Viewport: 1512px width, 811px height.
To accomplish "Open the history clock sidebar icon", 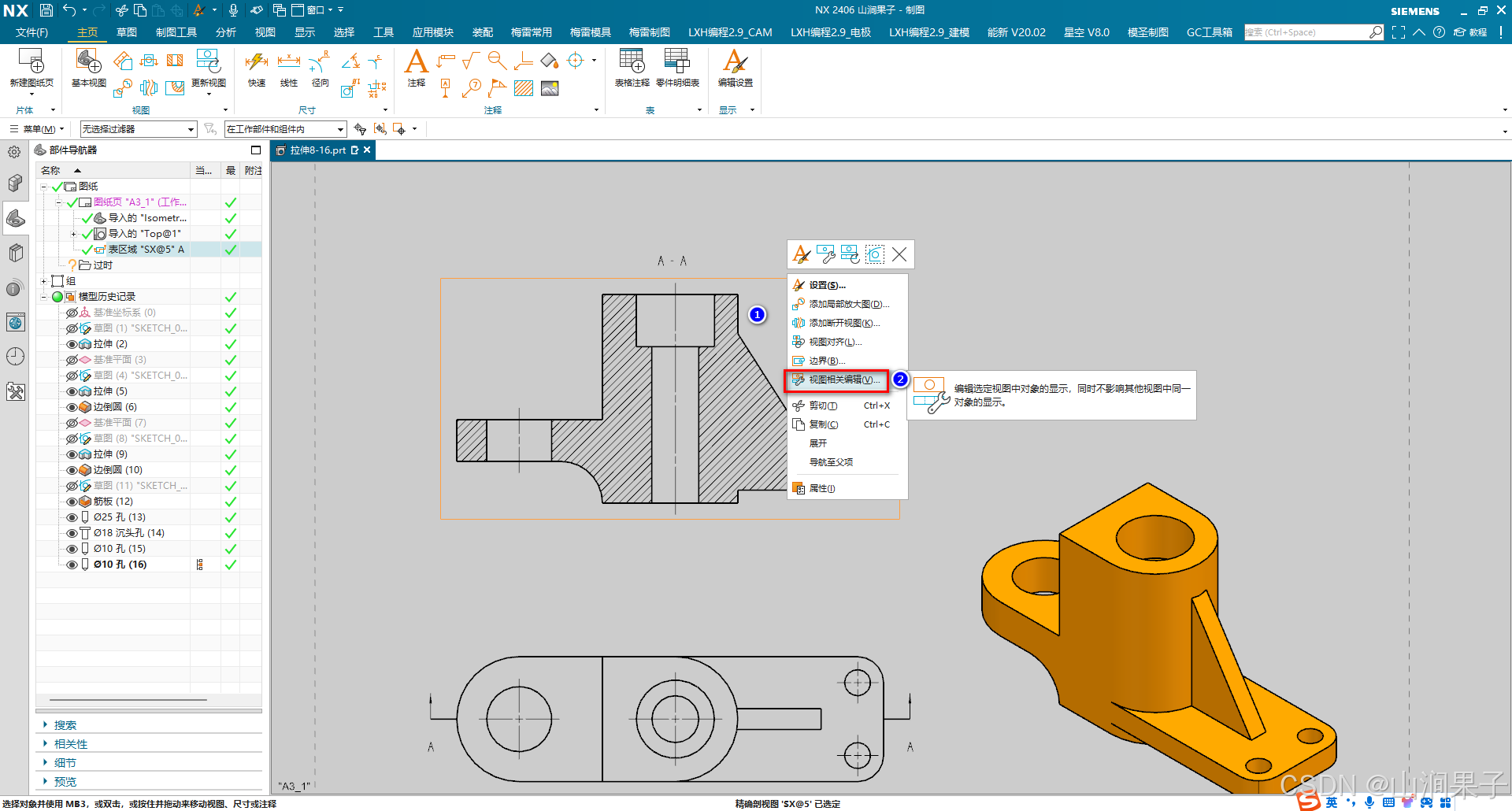I will [15, 357].
